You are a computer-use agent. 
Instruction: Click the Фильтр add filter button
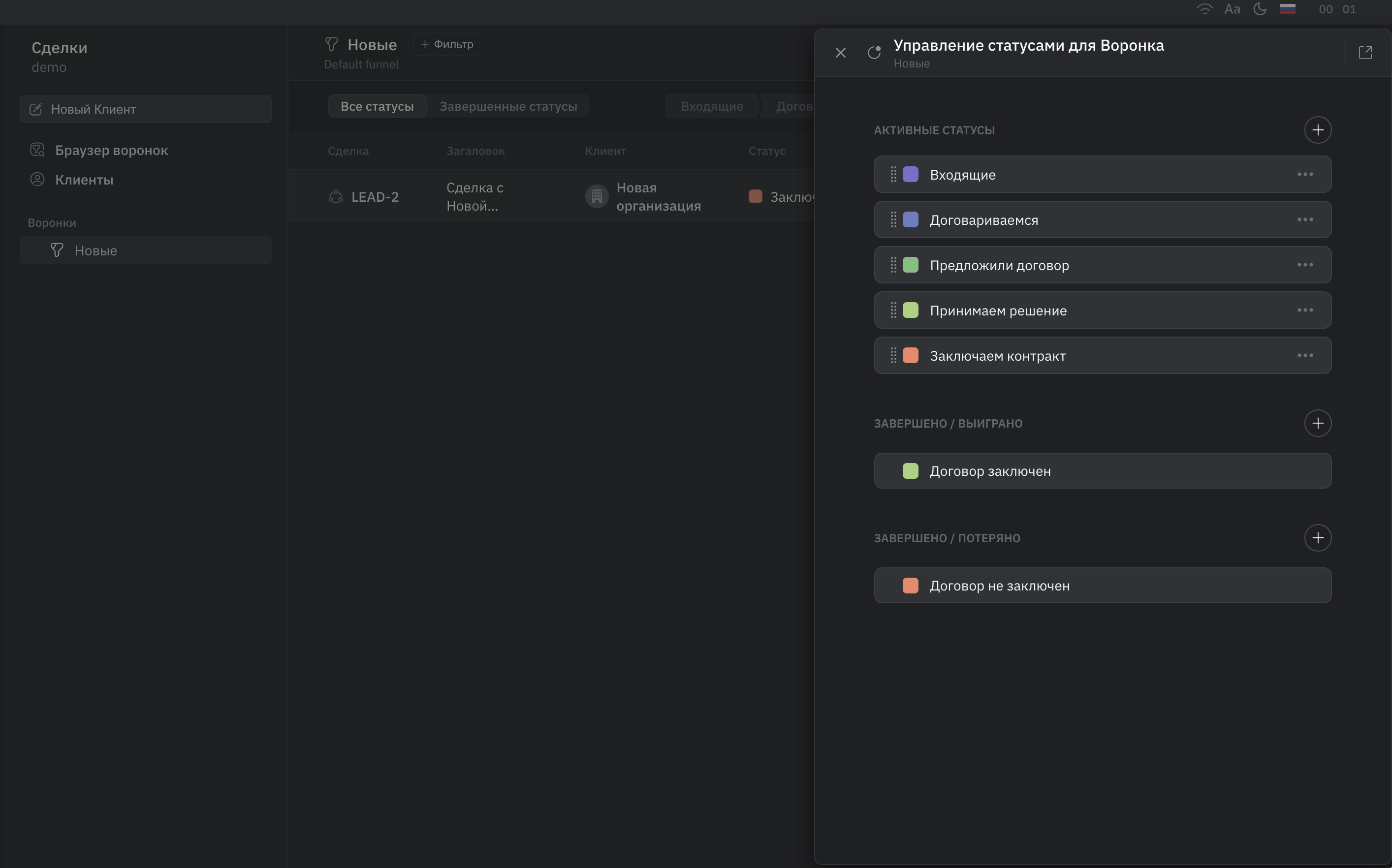447,44
